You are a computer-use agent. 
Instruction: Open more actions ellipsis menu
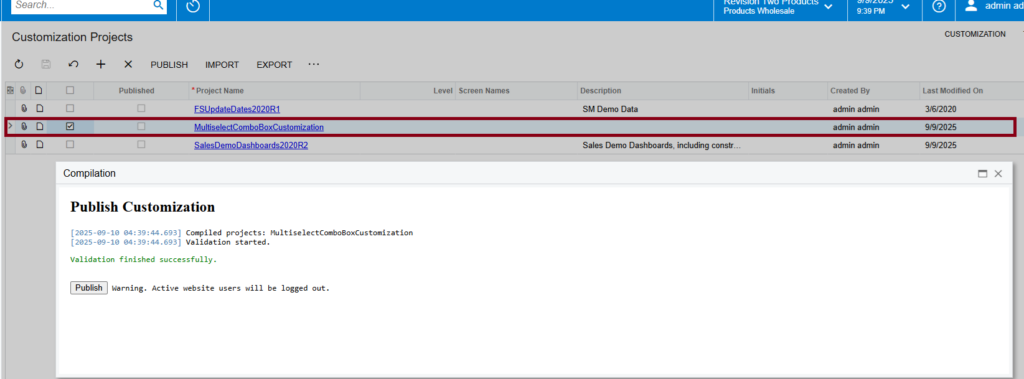[x=314, y=65]
